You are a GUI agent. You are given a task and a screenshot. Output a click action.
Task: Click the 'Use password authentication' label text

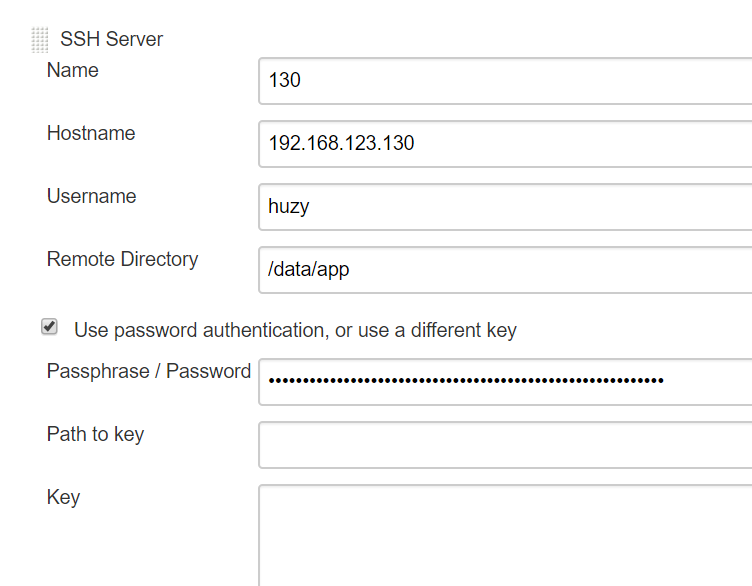(295, 330)
